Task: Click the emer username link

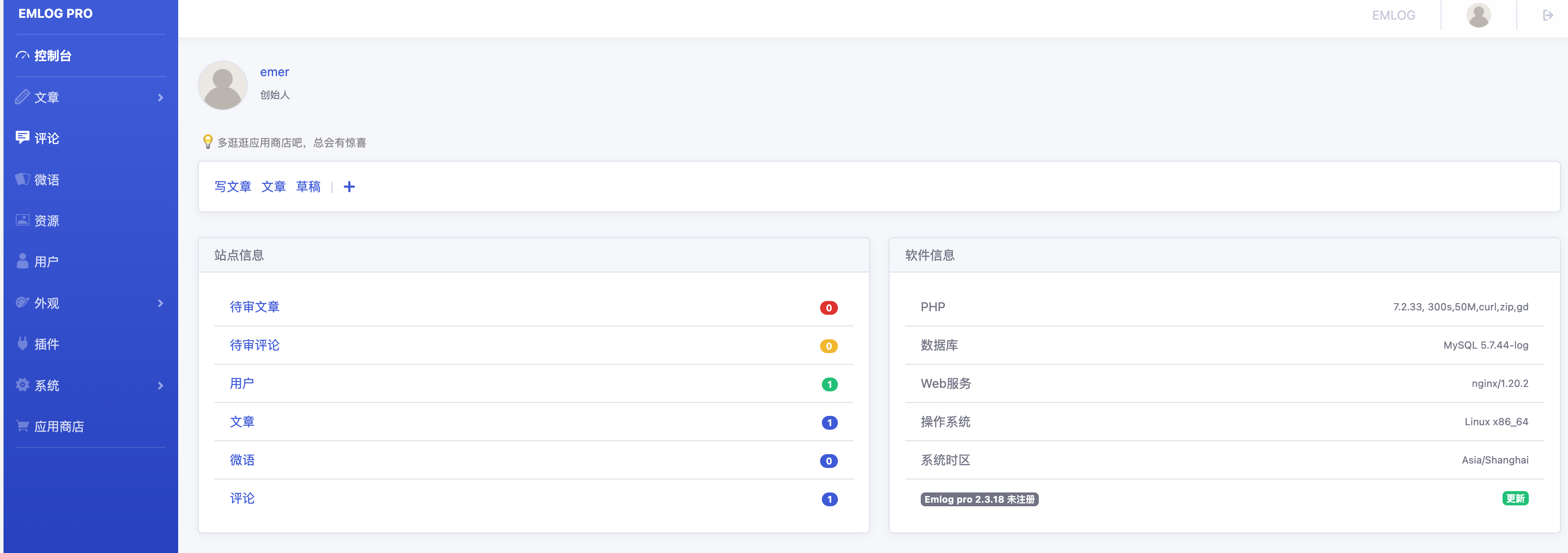Action: pyautogui.click(x=274, y=72)
